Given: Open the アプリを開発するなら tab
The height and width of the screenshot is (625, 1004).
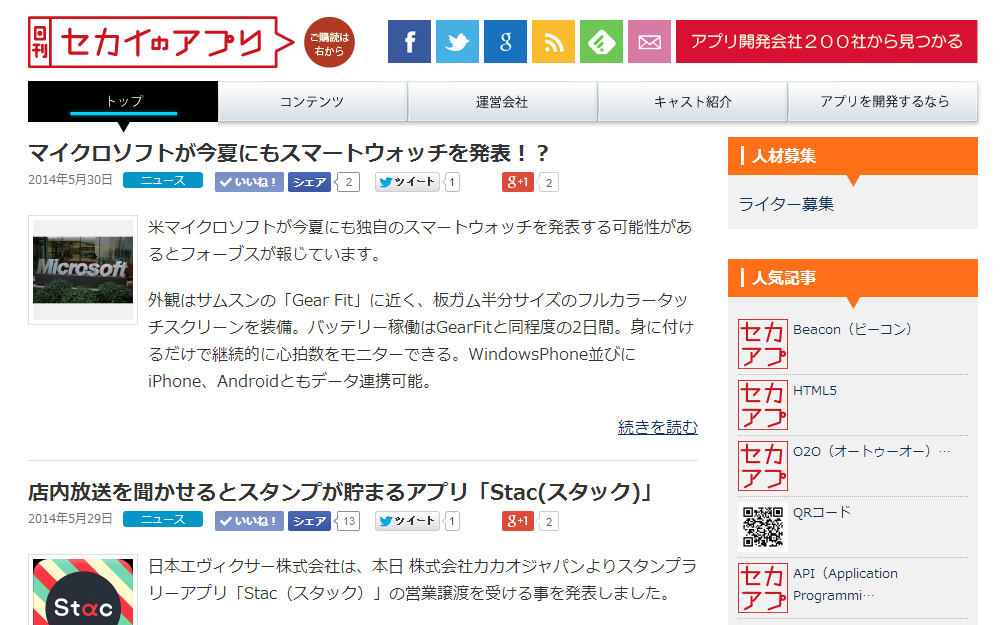Looking at the screenshot, I should point(883,101).
